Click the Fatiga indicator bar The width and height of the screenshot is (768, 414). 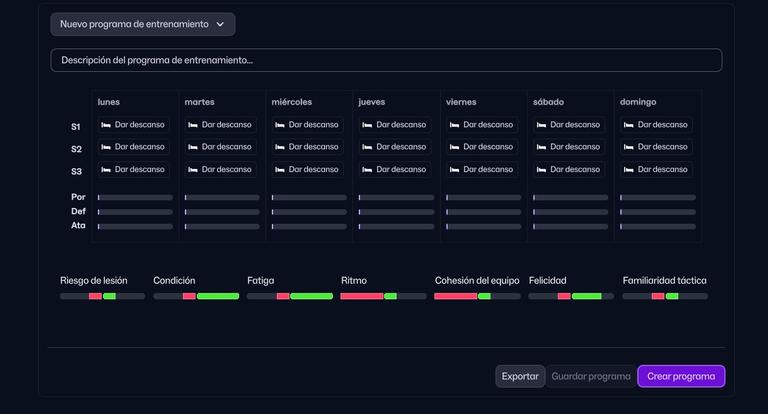[x=289, y=296]
